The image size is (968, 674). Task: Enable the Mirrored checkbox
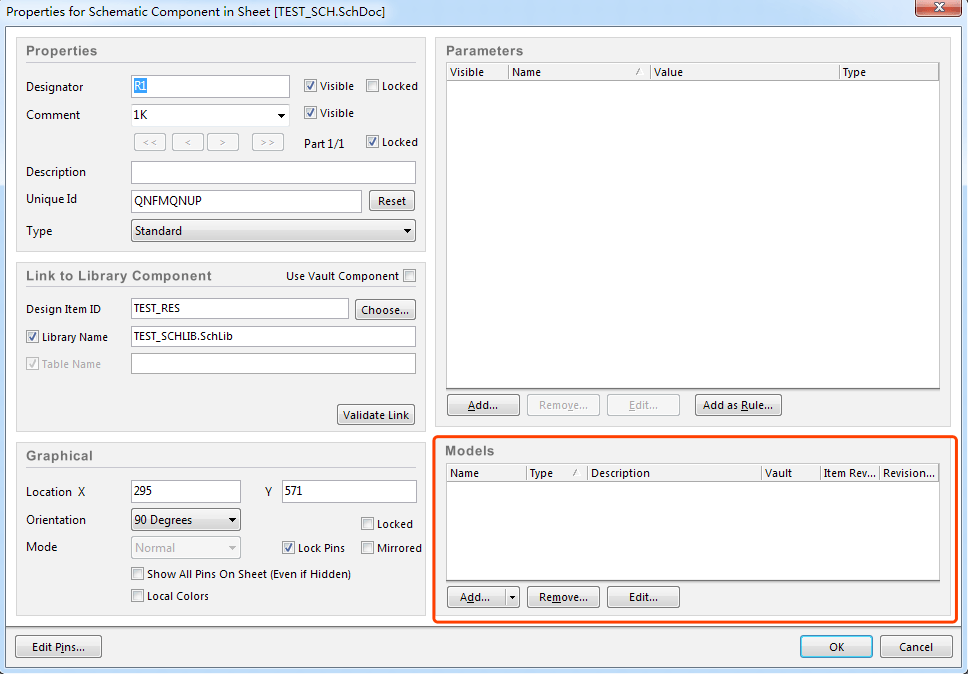pyautogui.click(x=368, y=548)
